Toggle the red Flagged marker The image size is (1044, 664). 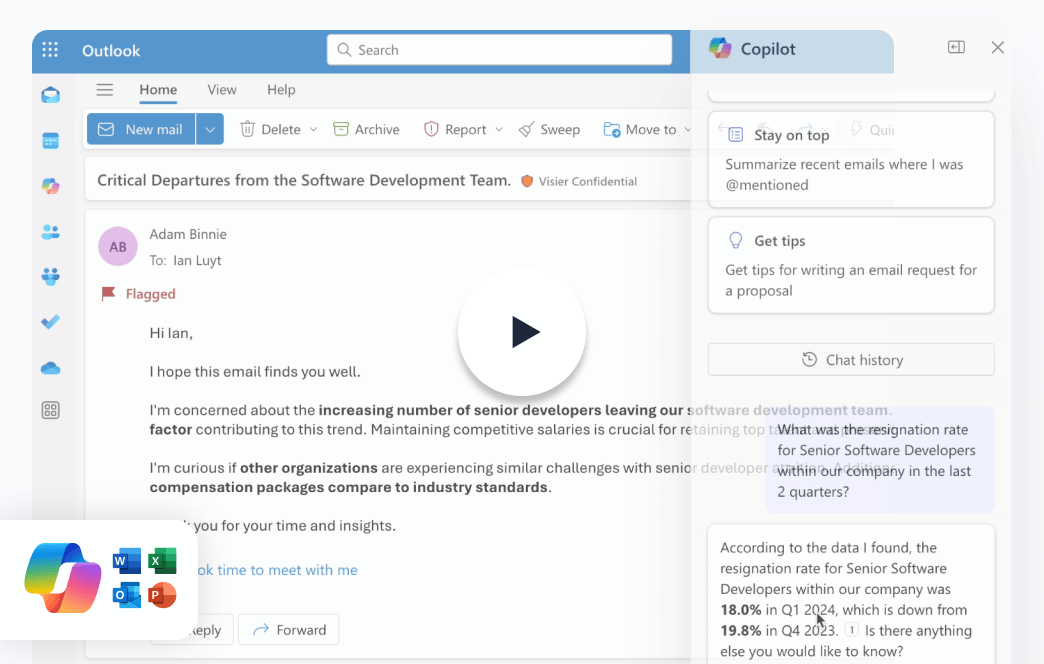pyautogui.click(x=109, y=294)
